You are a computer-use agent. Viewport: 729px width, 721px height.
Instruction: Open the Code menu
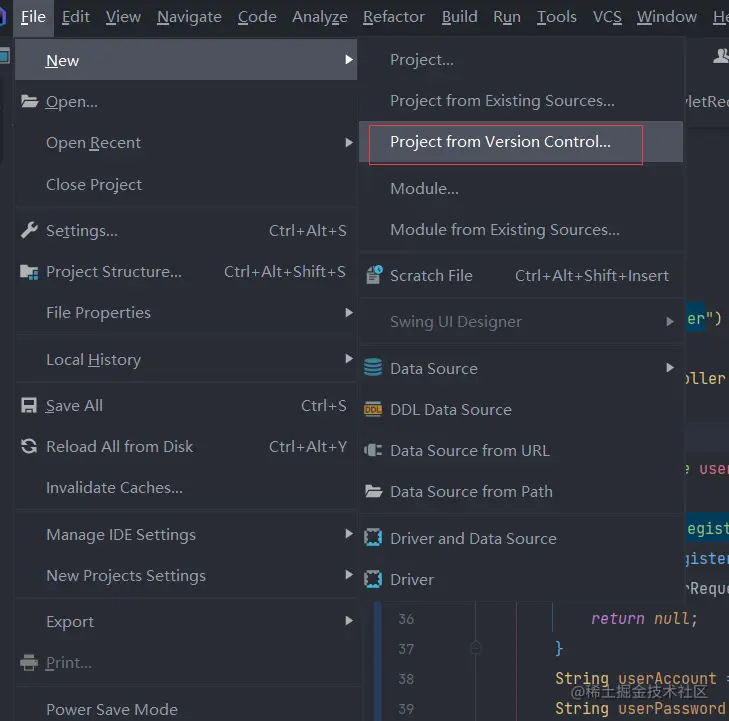(x=257, y=17)
